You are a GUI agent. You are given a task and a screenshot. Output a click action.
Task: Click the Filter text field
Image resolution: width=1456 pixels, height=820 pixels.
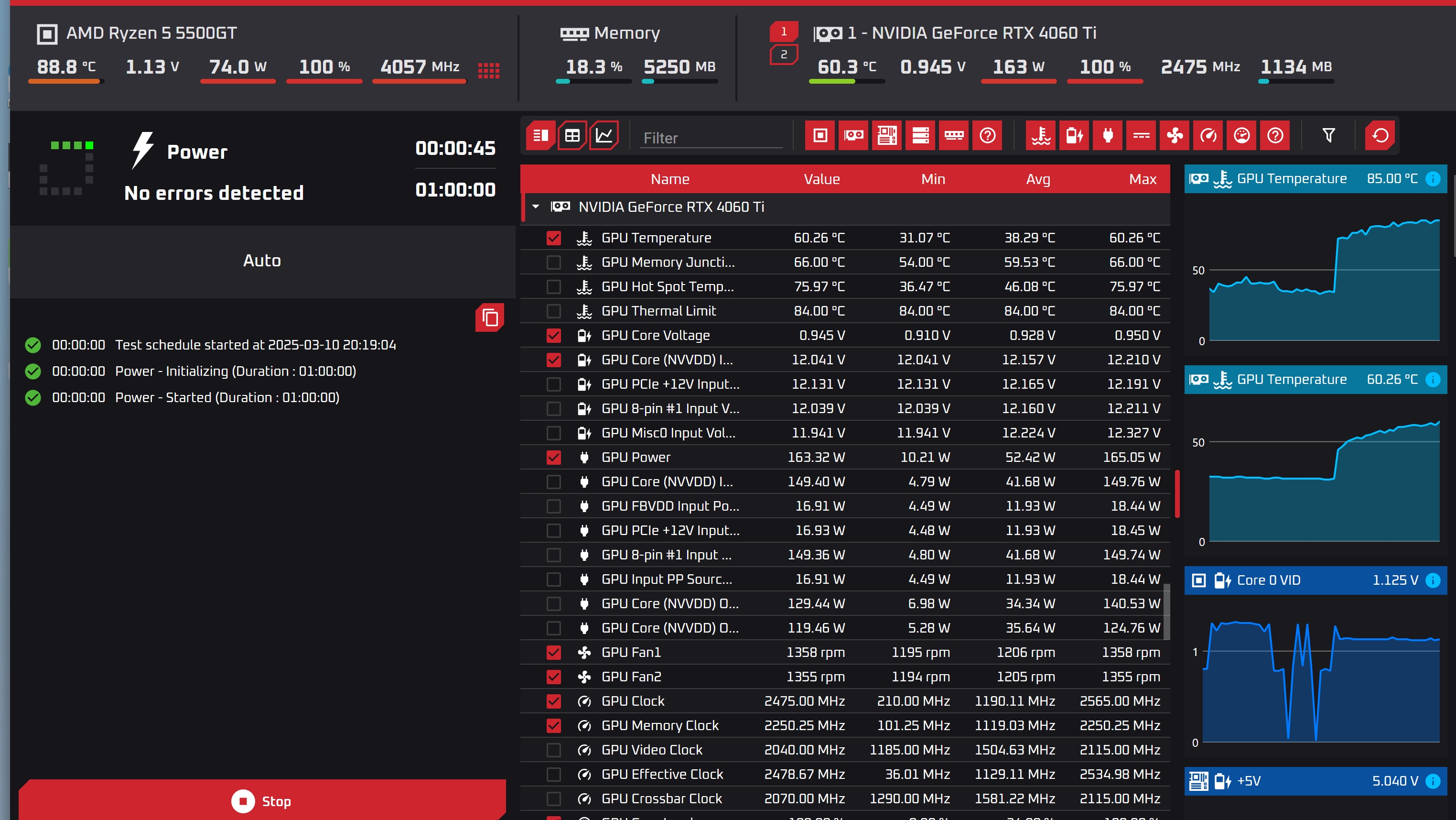tap(711, 138)
